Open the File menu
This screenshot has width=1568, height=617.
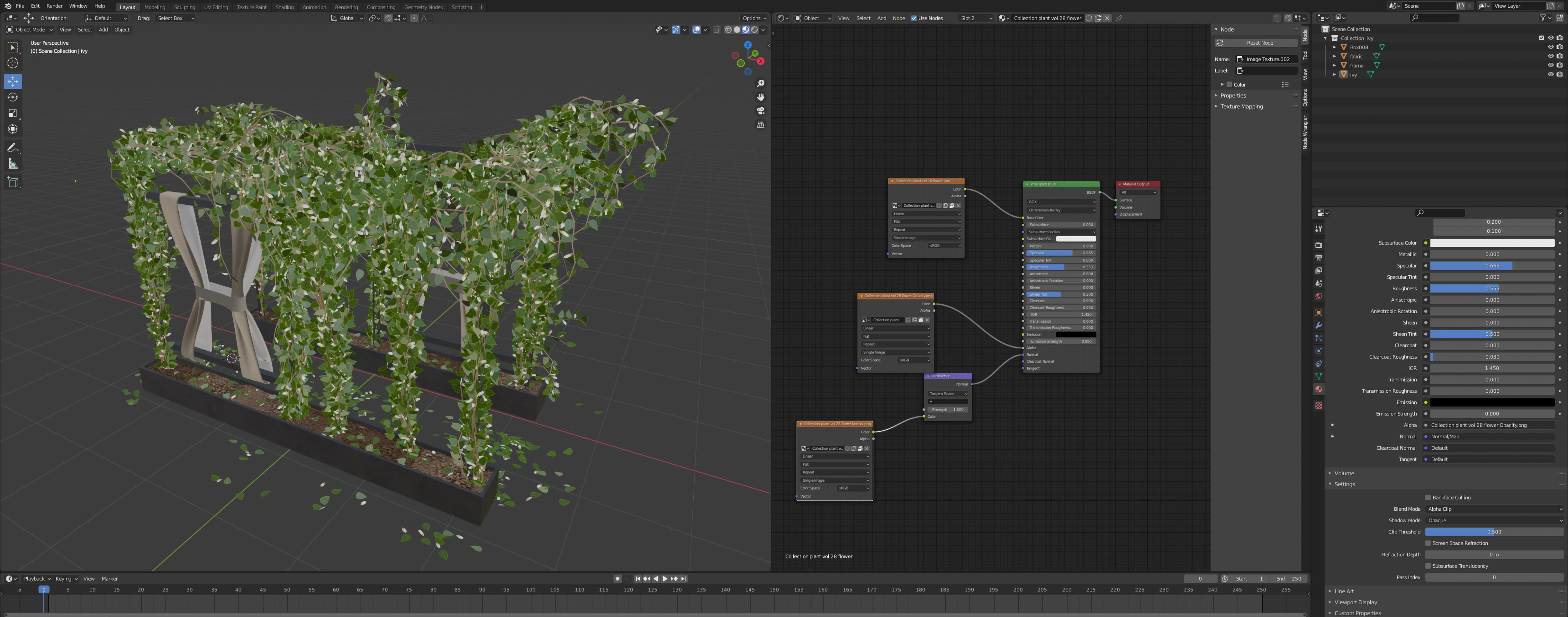20,6
